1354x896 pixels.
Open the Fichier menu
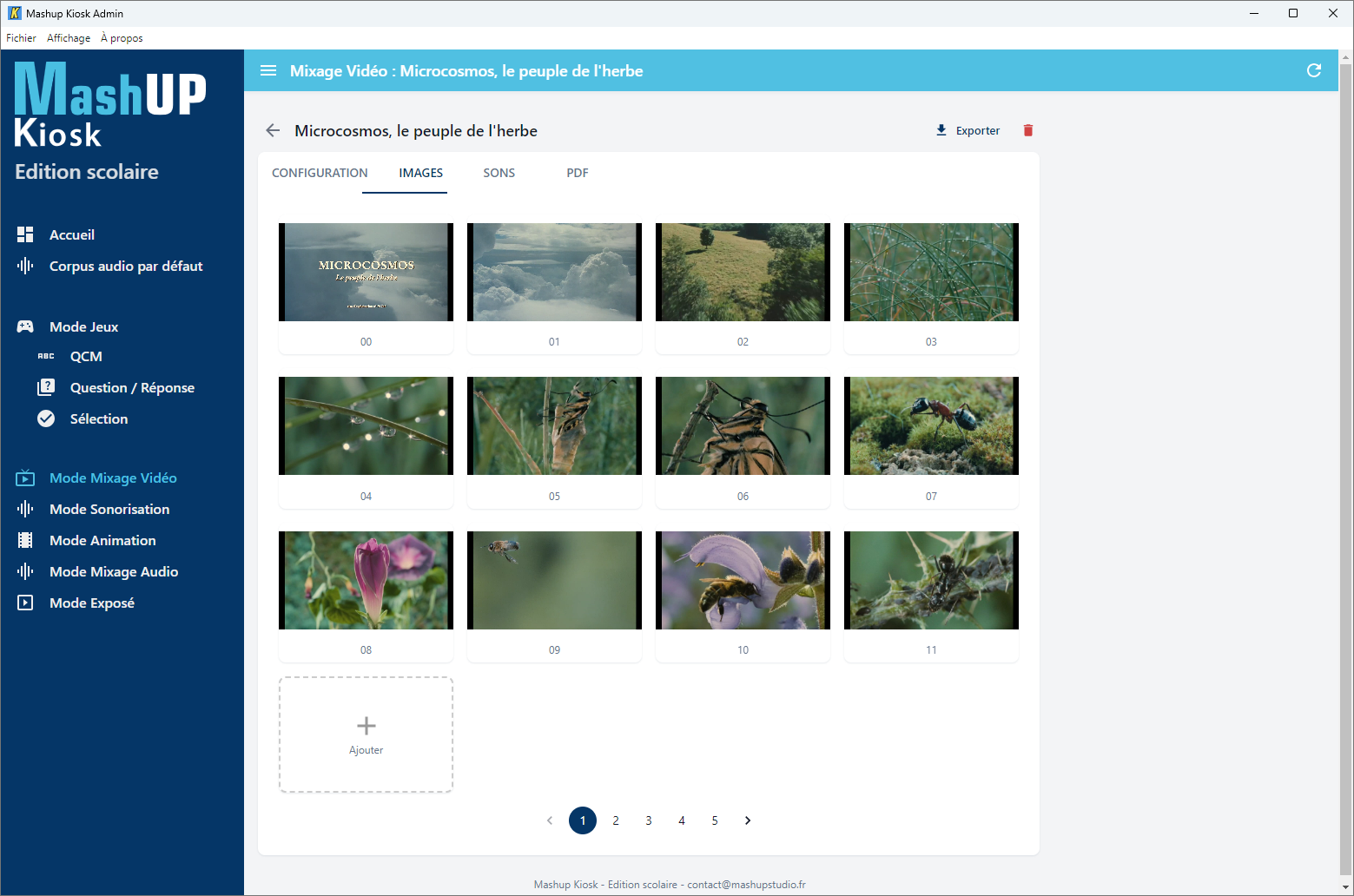click(21, 38)
